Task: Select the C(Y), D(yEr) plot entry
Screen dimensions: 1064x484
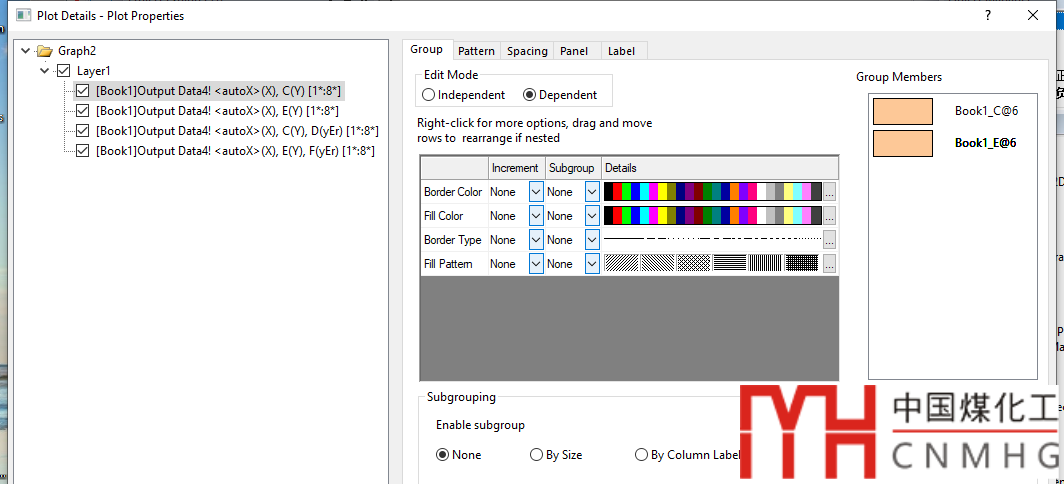Action: click(x=235, y=131)
